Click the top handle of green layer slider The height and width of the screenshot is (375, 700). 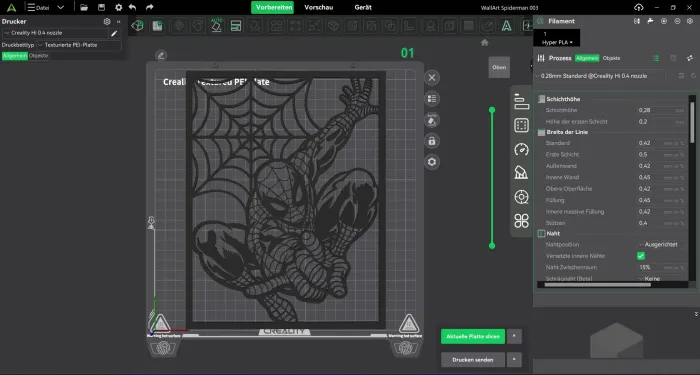tap(492, 109)
